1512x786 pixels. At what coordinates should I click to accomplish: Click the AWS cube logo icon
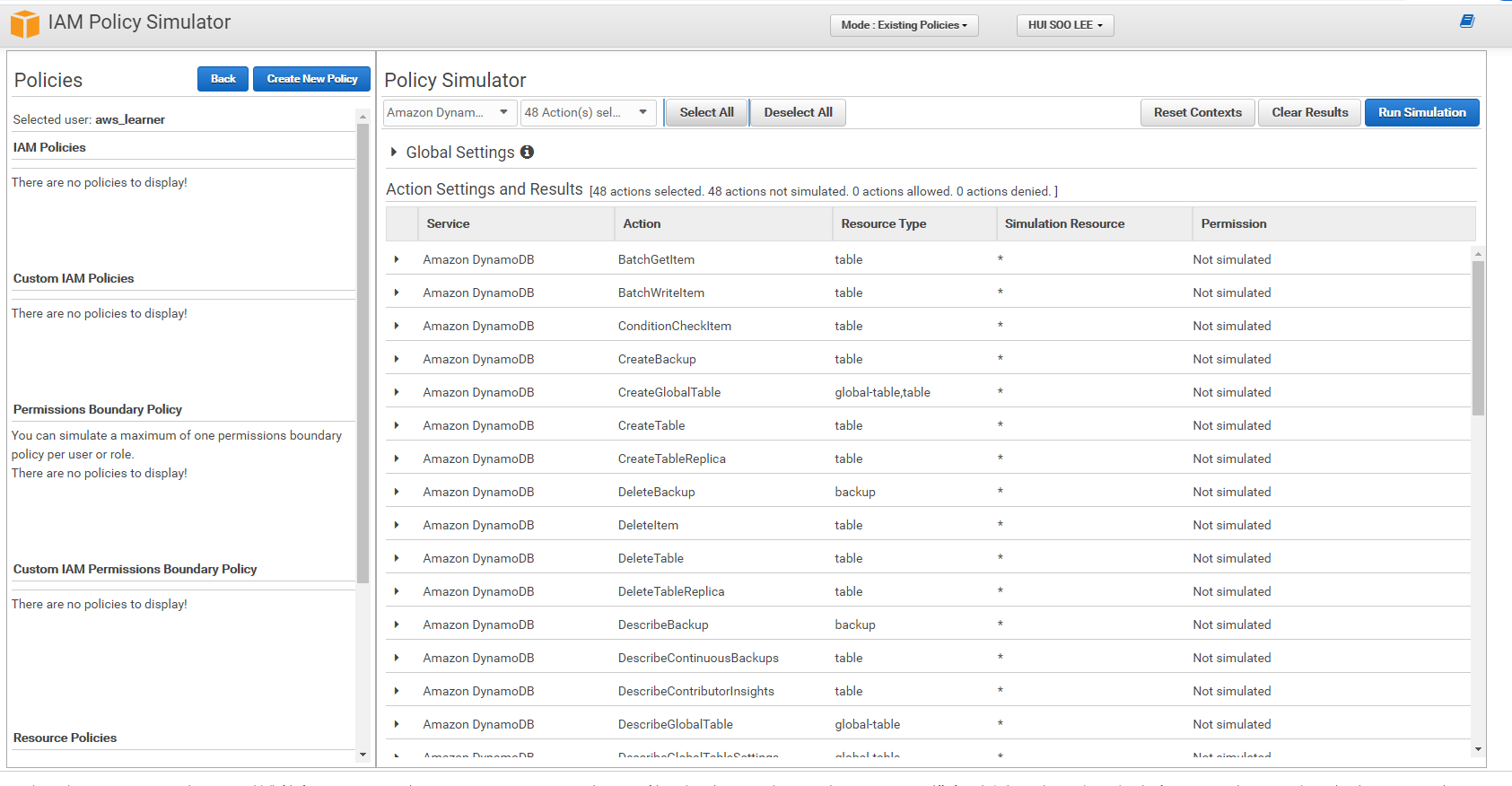tap(24, 24)
